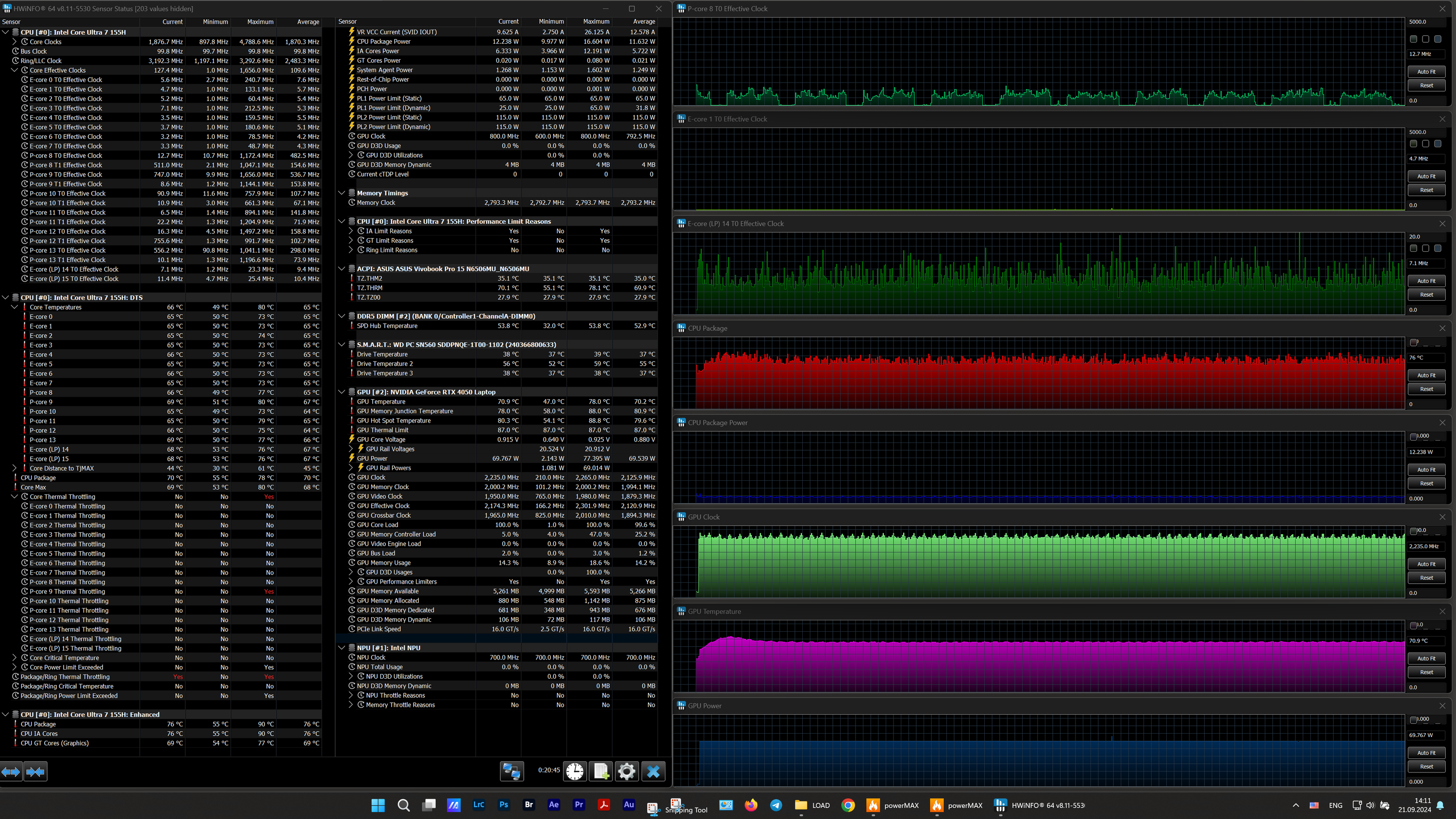Screen dimensions: 1456x819
Task: Open Telegram from the taskbar
Action: 776,805
